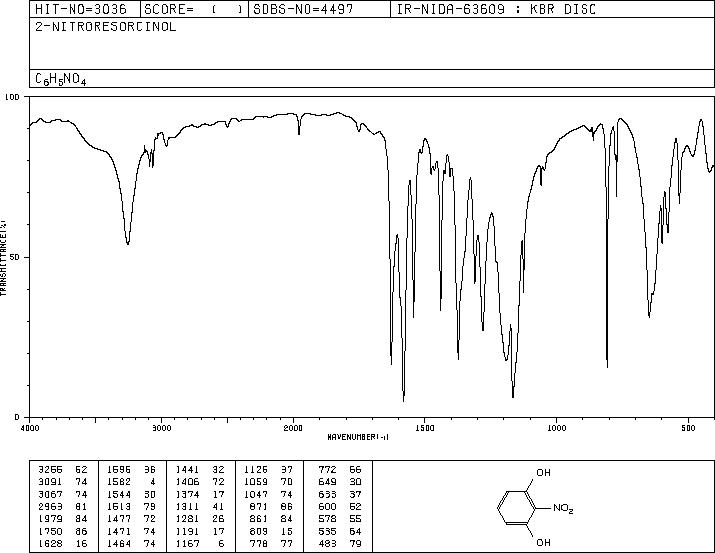
Task: Select peak table entry 3067
Action: (x=50, y=494)
